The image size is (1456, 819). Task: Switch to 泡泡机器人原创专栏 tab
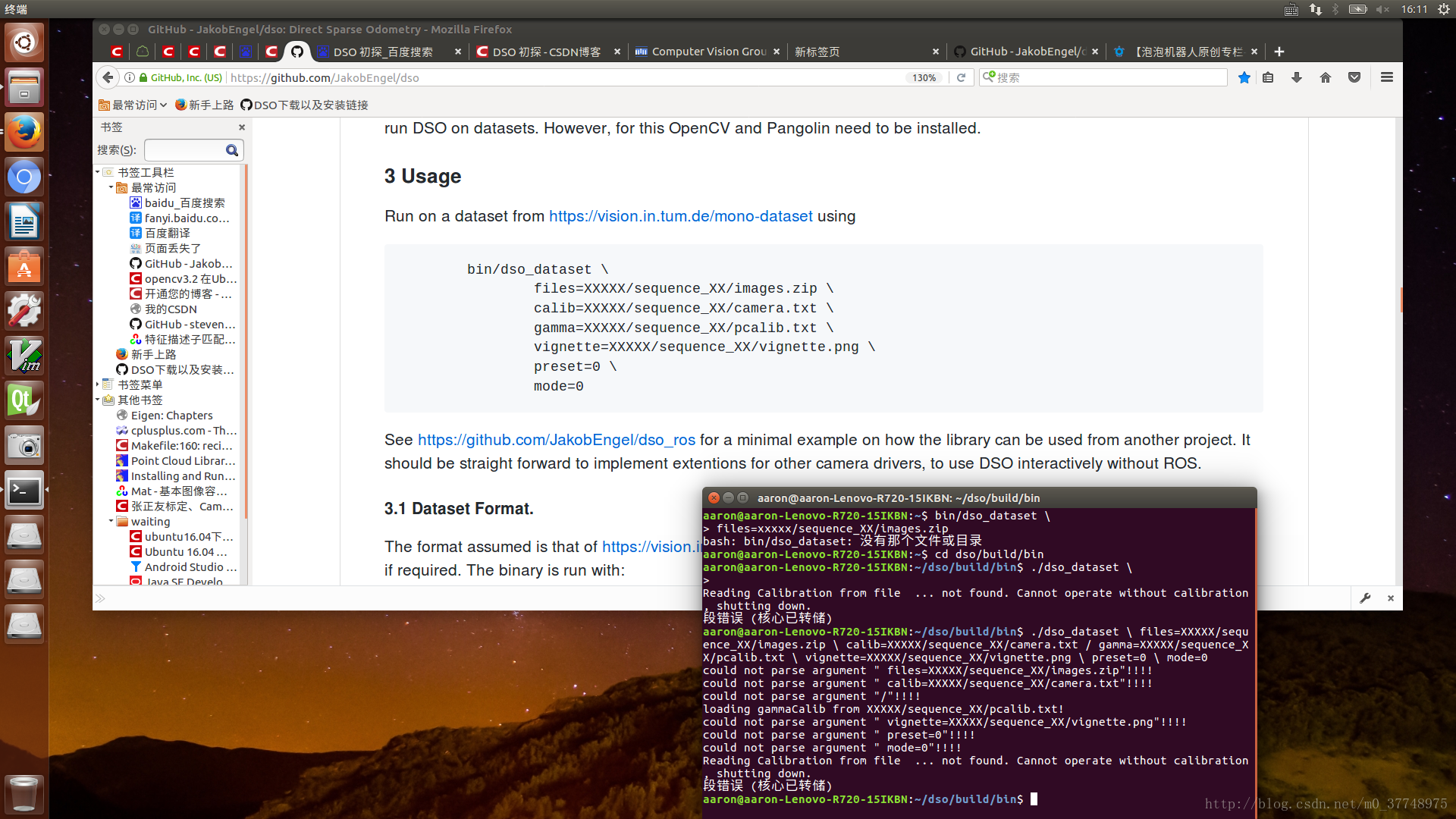[x=1185, y=52]
